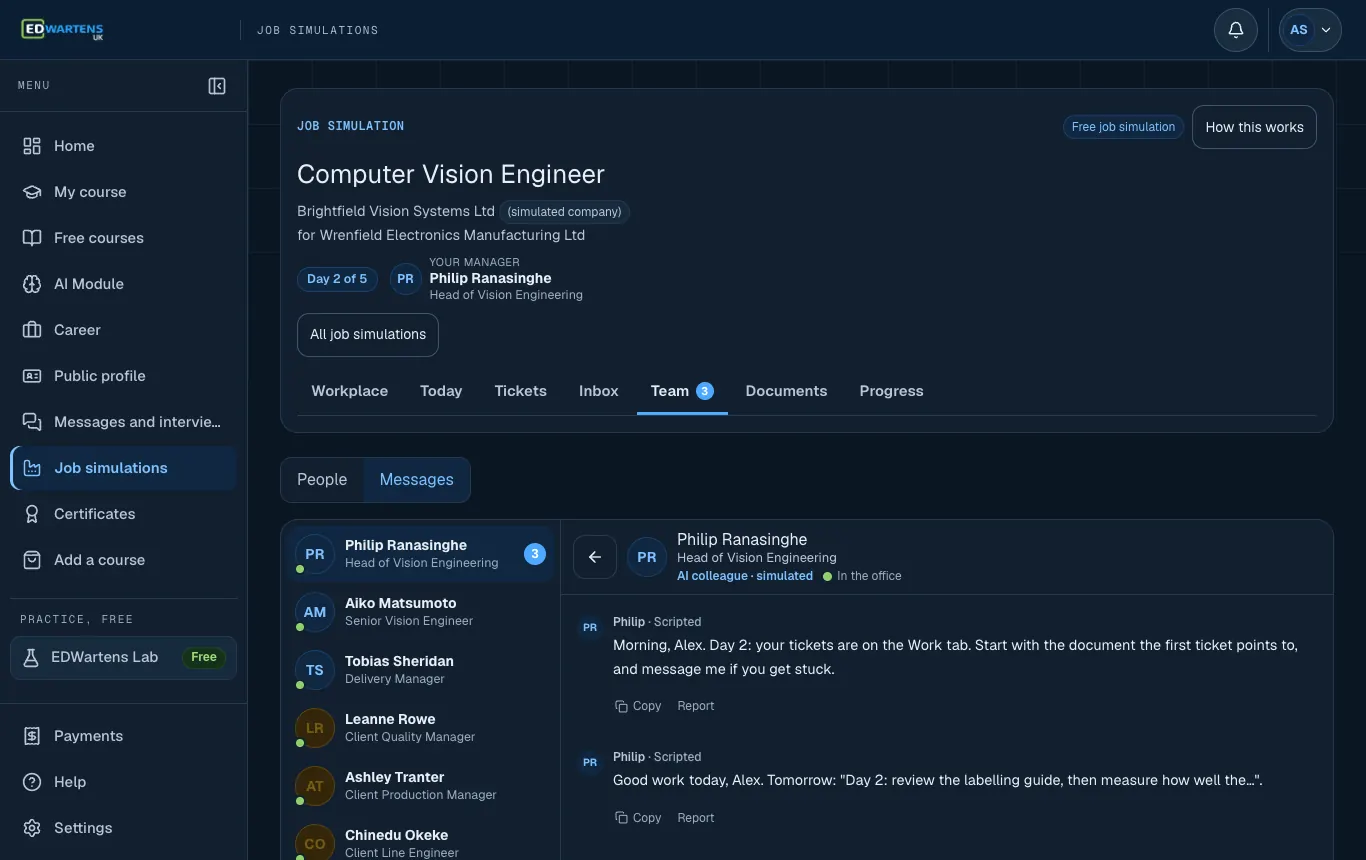Screen dimensions: 1366x860
Task: Open Help in sidebar
Action: (x=124, y=782)
